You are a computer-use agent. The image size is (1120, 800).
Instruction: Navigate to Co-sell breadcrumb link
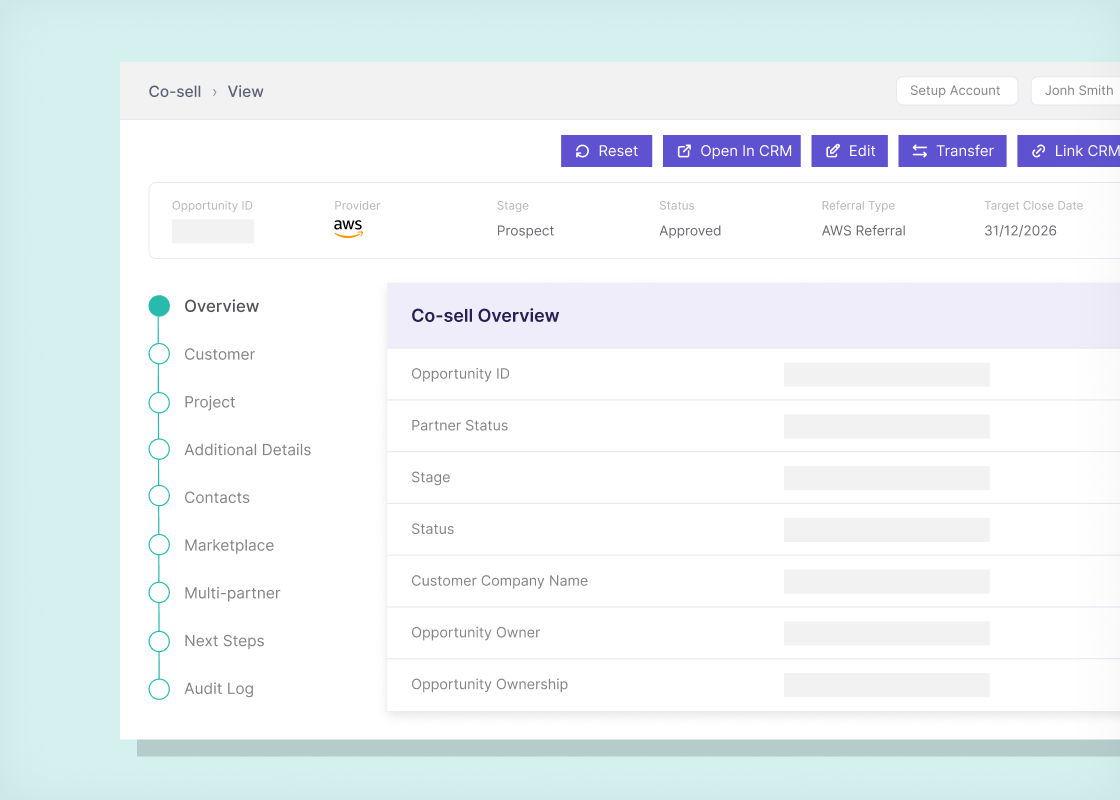pos(175,91)
